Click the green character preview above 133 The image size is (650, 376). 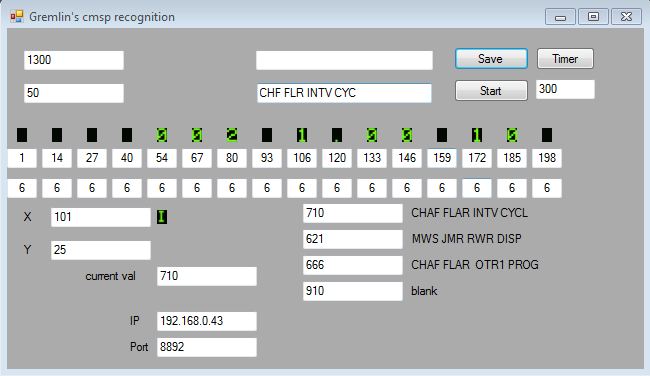372,135
